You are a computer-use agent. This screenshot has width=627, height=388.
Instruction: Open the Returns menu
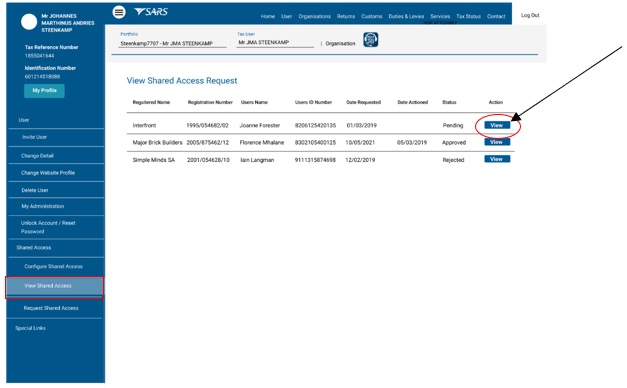coord(346,16)
